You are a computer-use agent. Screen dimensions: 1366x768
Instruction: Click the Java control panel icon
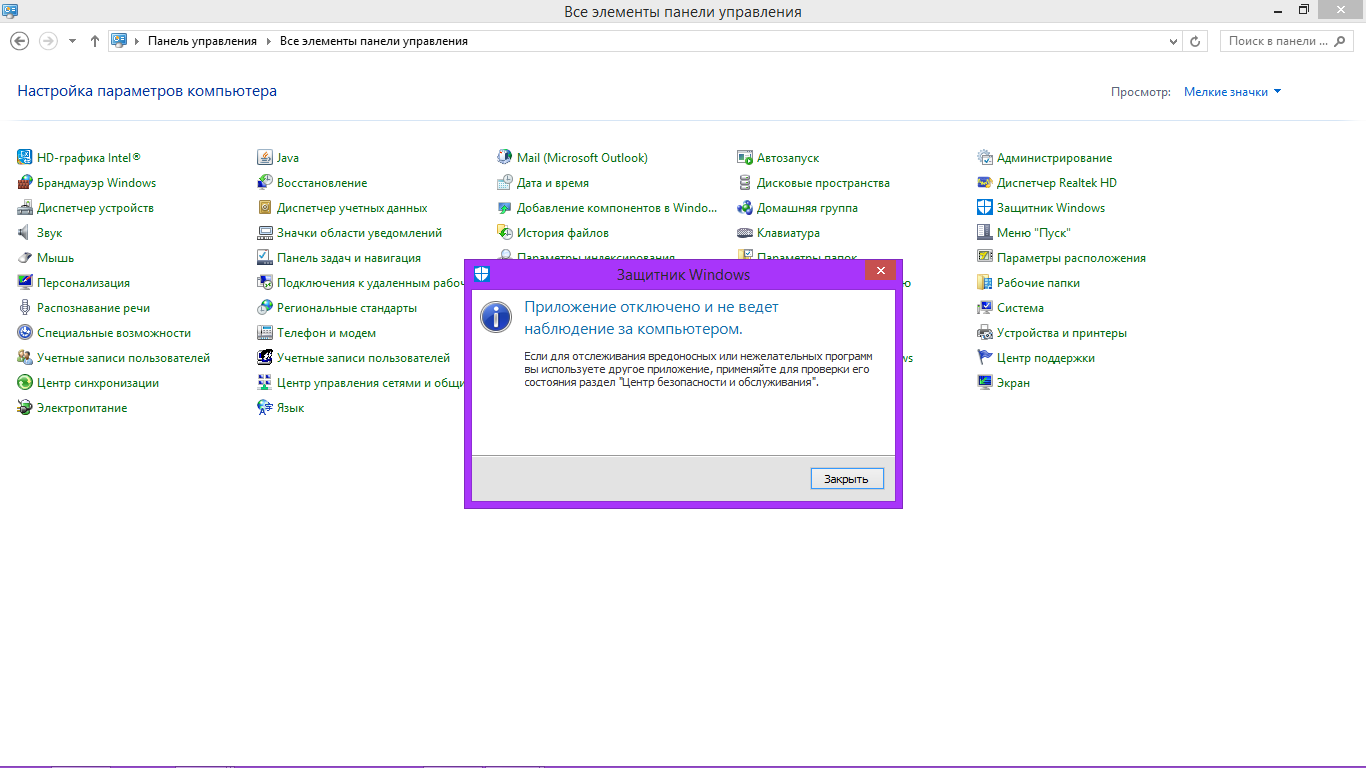click(265, 157)
